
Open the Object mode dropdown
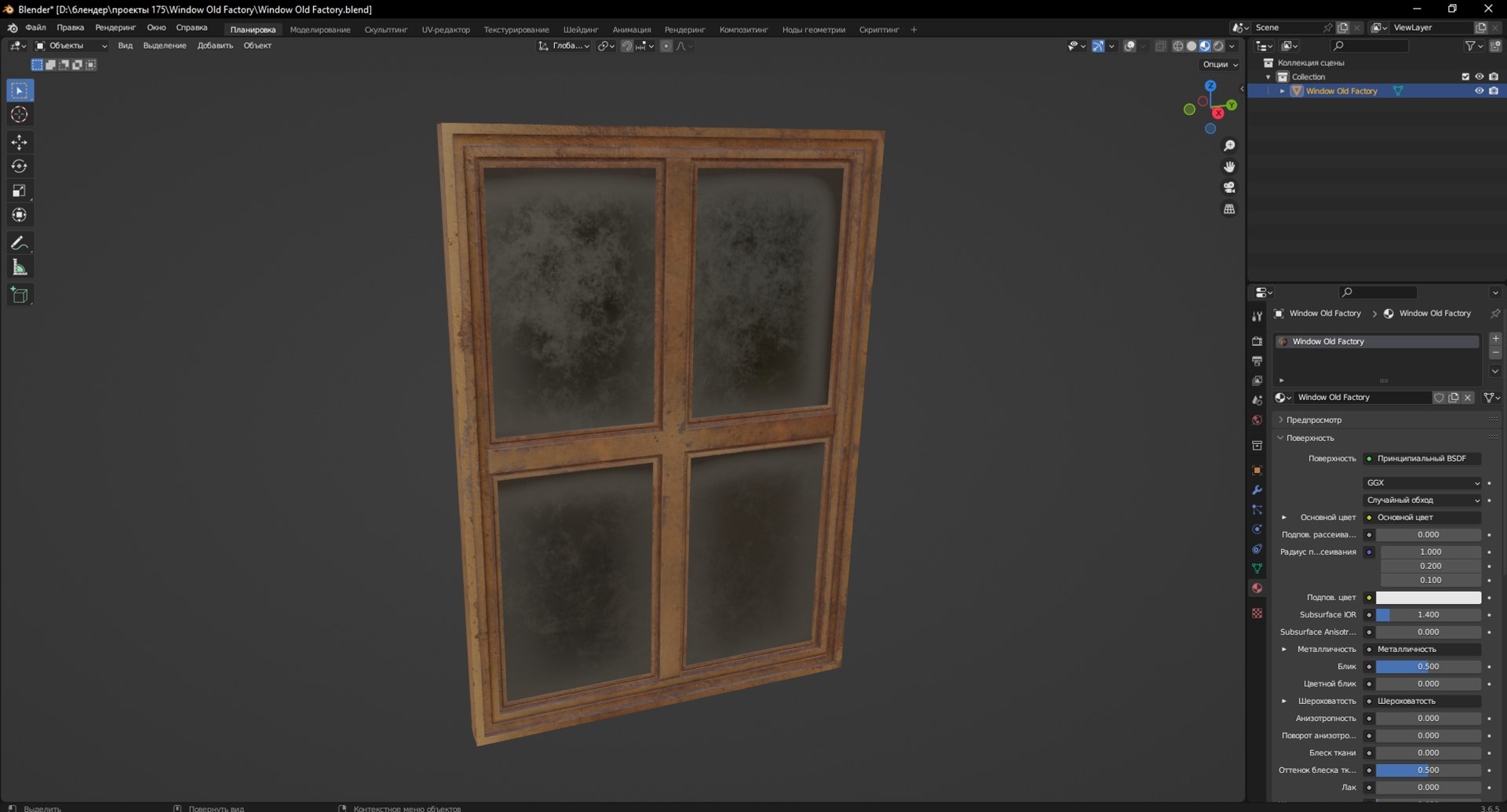tap(71, 46)
